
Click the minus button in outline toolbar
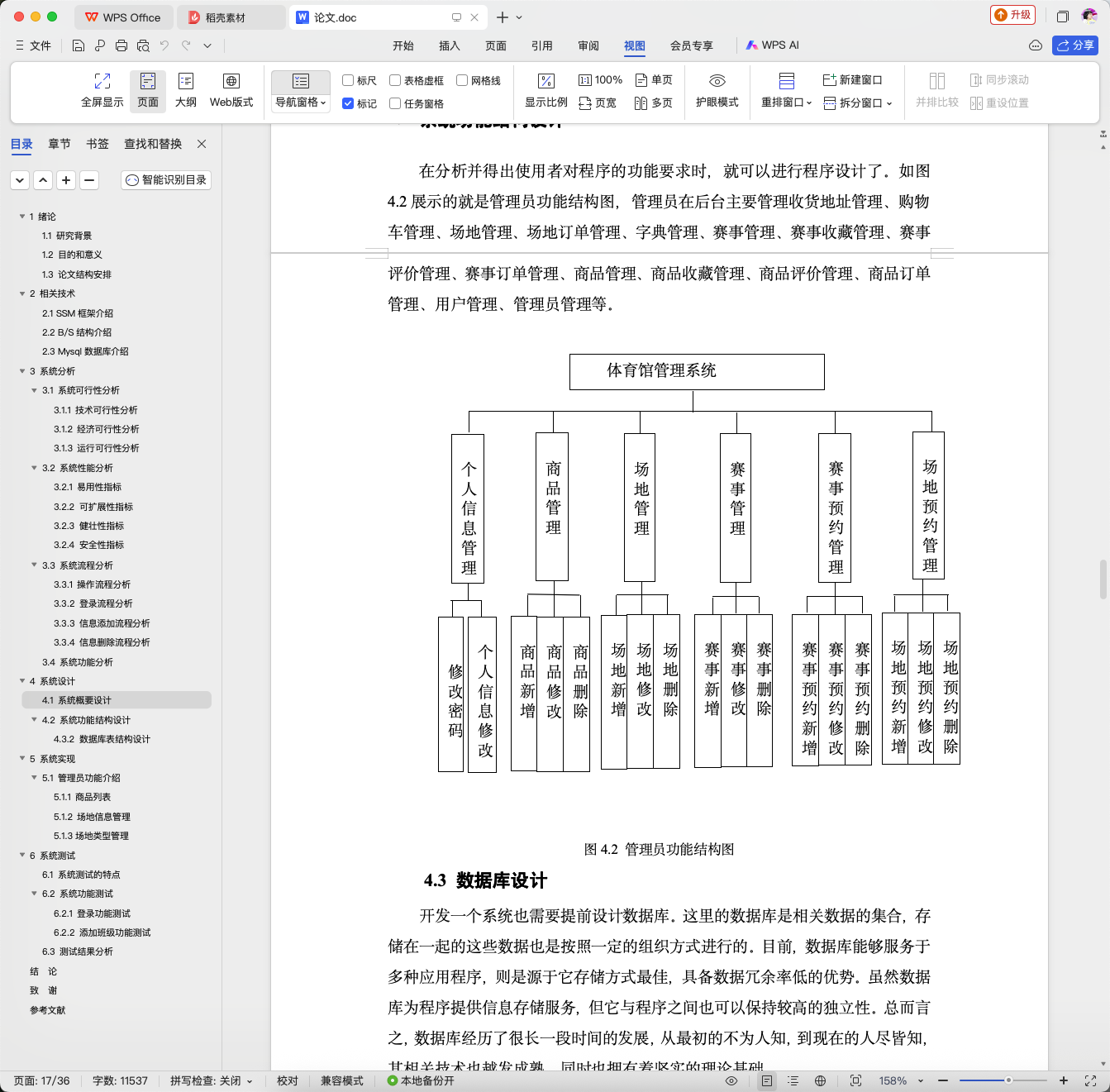[x=90, y=180]
